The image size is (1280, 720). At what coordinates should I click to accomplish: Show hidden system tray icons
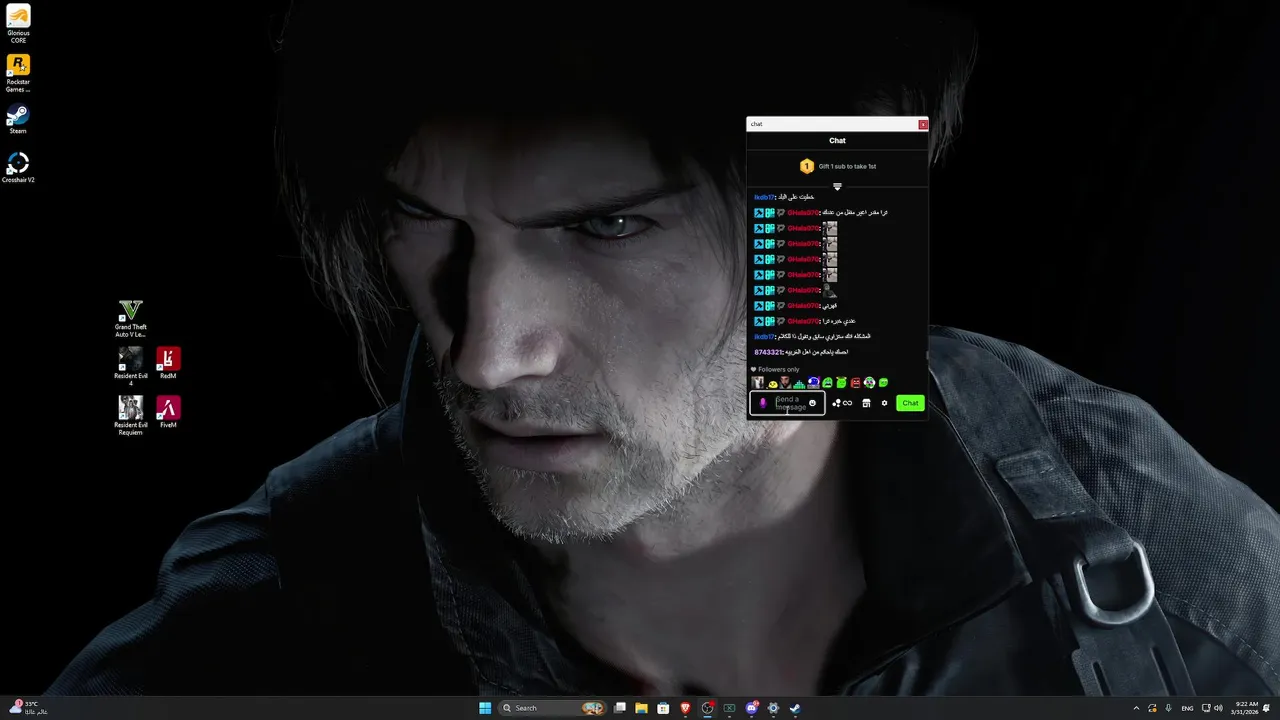1136,708
